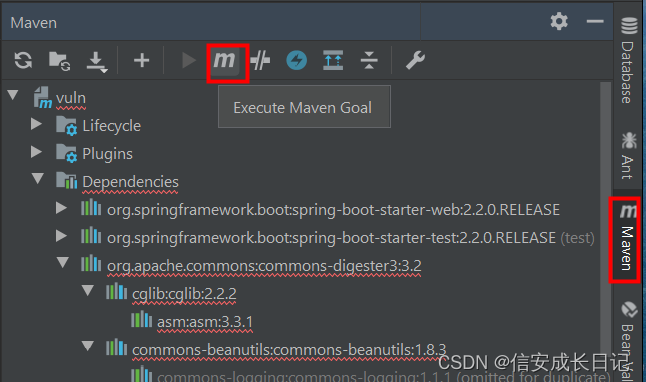
Task: Select asm:asm:3.3.1 entry
Action: (205, 322)
